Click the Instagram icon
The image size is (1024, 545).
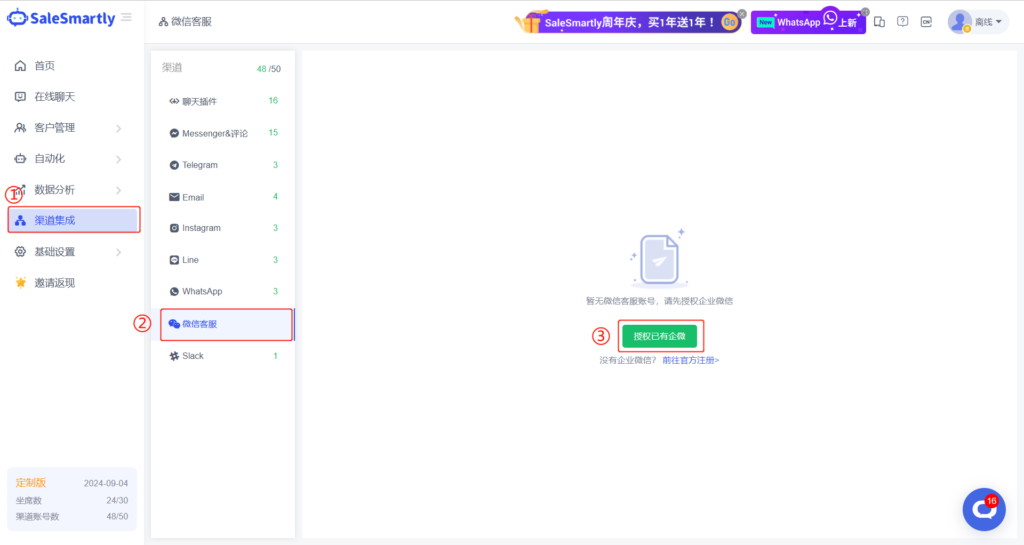(x=174, y=228)
